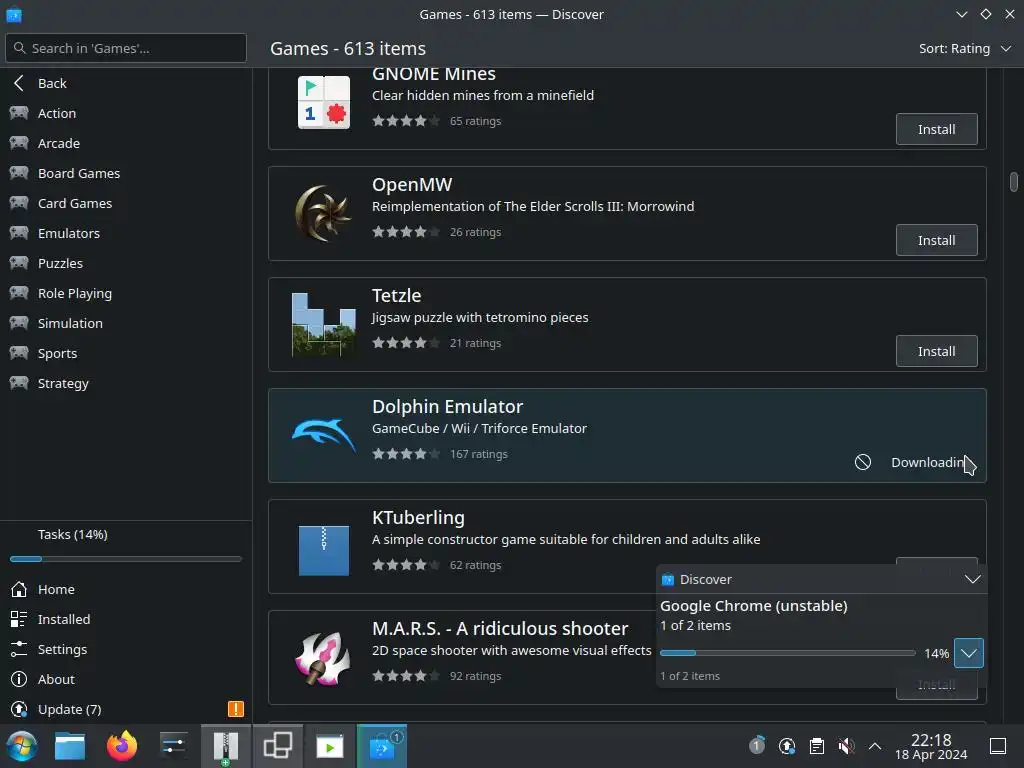Open the Sort: Rating dropdown
The width and height of the screenshot is (1024, 768).
(x=965, y=48)
